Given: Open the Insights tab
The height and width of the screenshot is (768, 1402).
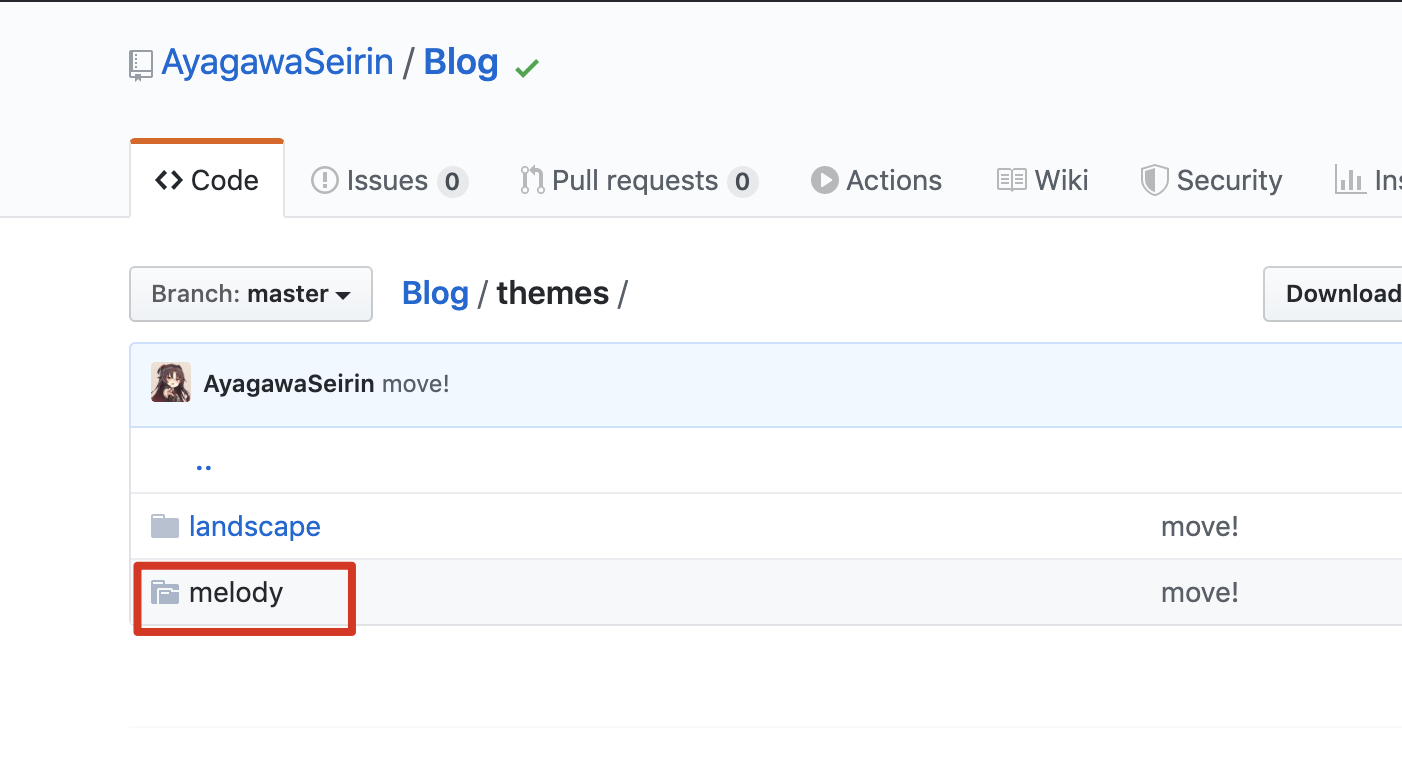Looking at the screenshot, I should click(1370, 180).
